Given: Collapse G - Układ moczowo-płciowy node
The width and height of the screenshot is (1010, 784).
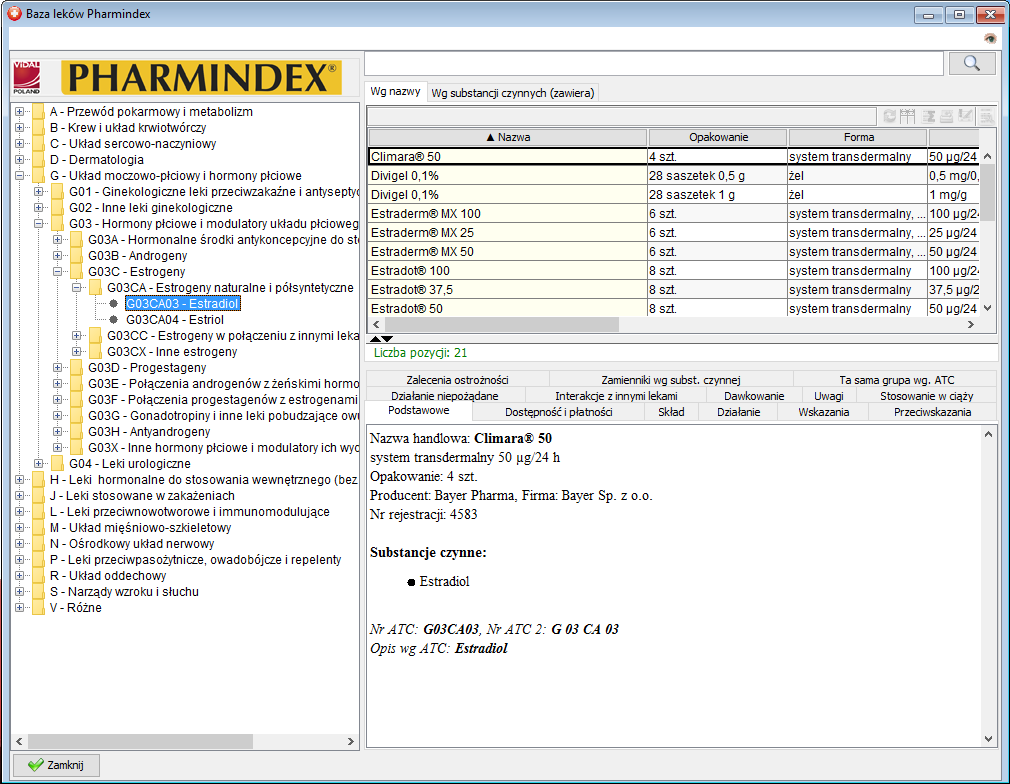Looking at the screenshot, I should (19, 176).
